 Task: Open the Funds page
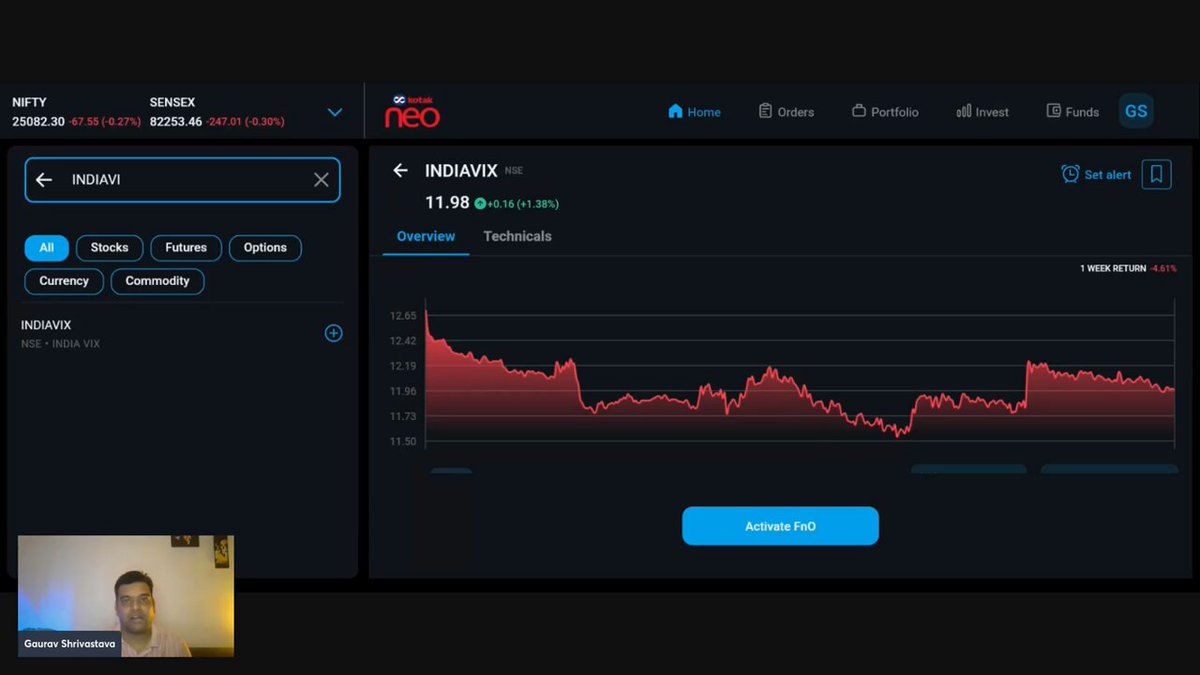pos(1072,112)
